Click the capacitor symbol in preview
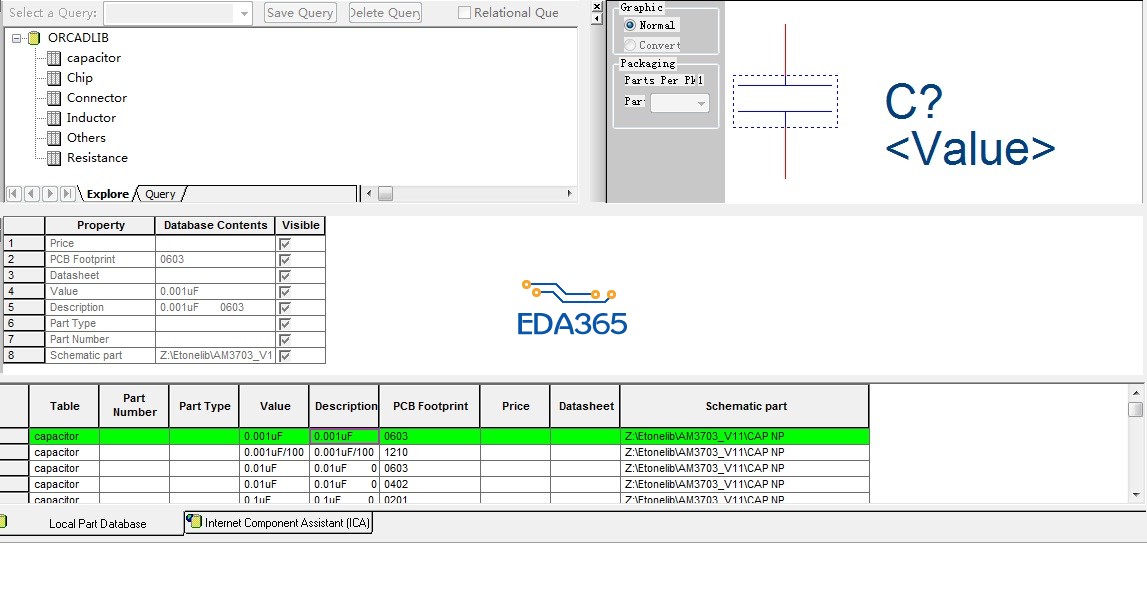The height and width of the screenshot is (614, 1147). [x=785, y=101]
